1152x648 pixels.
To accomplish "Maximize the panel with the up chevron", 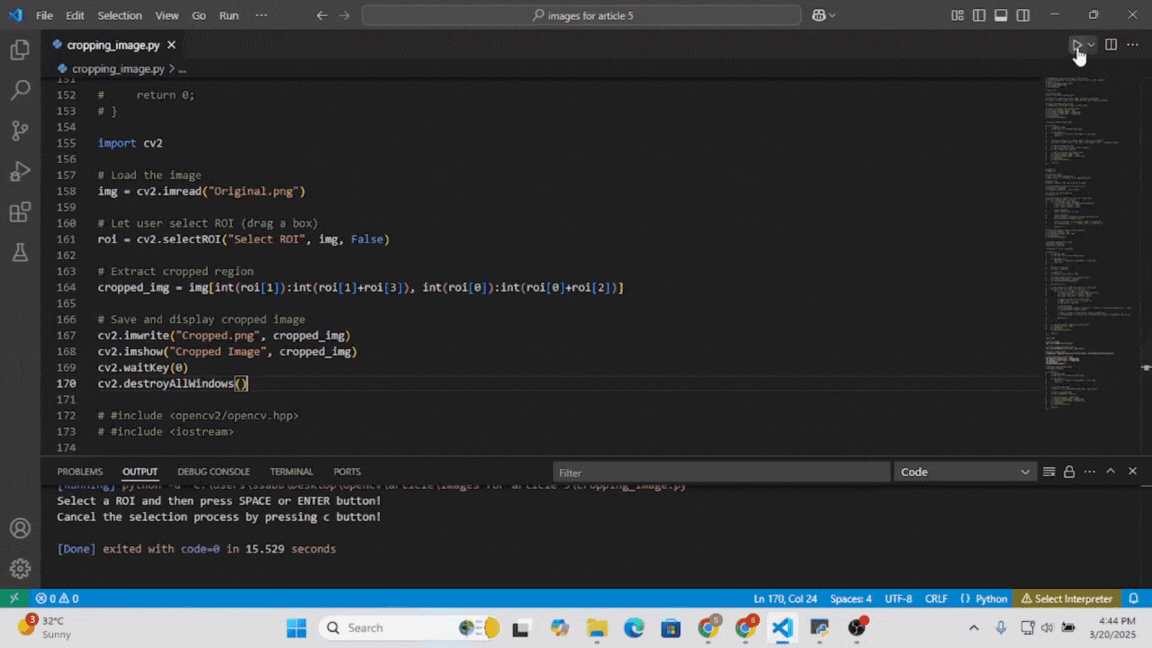I will pos(1110,472).
